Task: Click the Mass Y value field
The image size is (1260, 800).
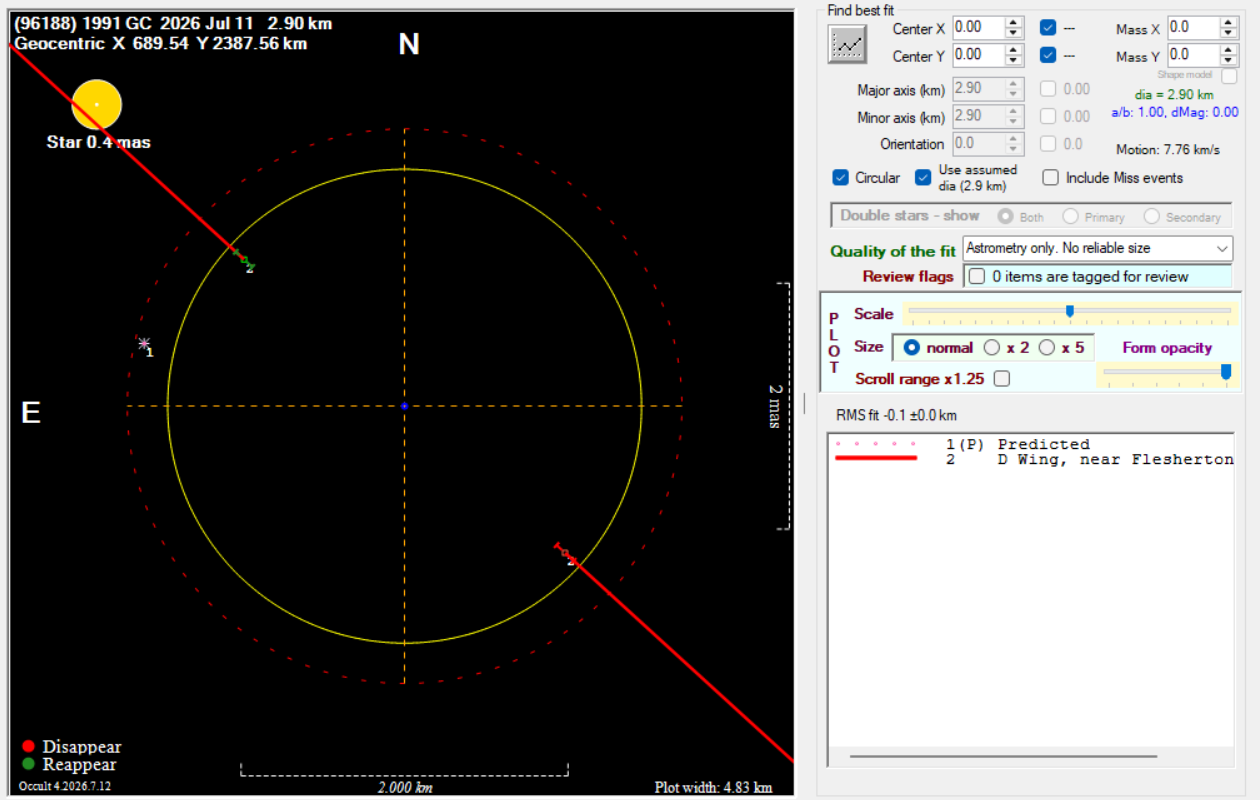Action: click(1193, 55)
